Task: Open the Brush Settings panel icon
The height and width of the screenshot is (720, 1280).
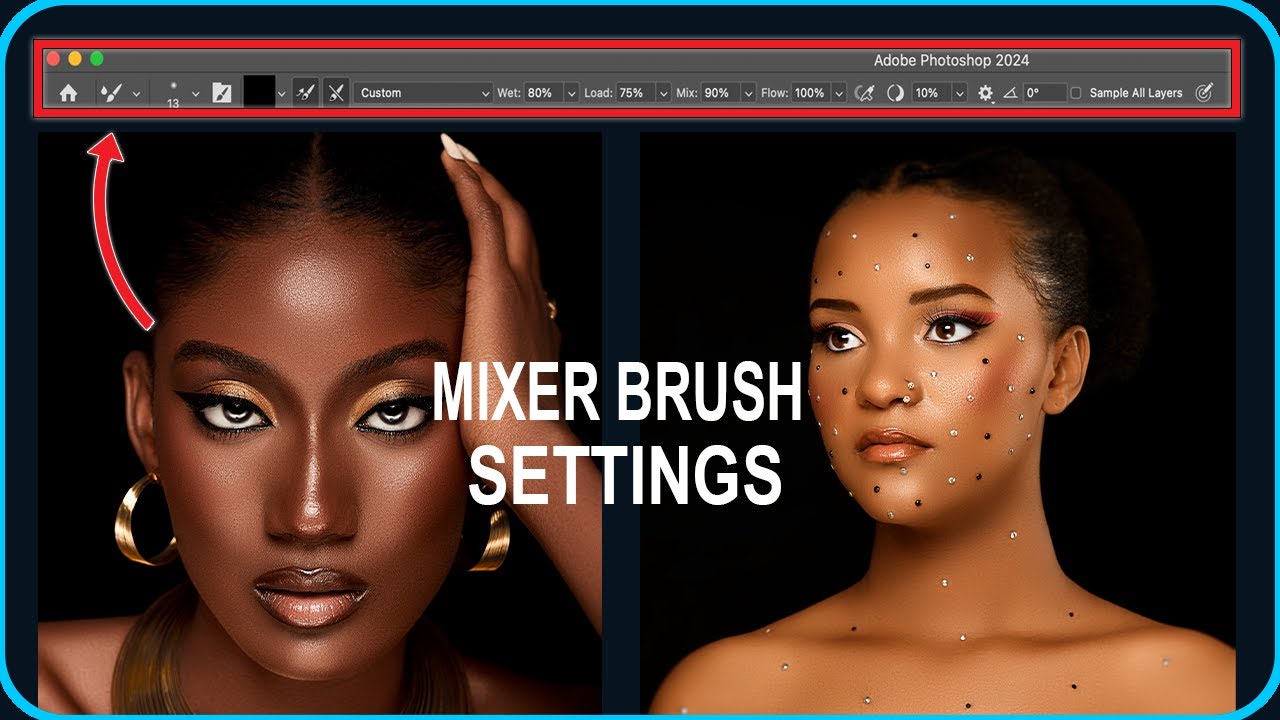Action: pyautogui.click(x=222, y=93)
